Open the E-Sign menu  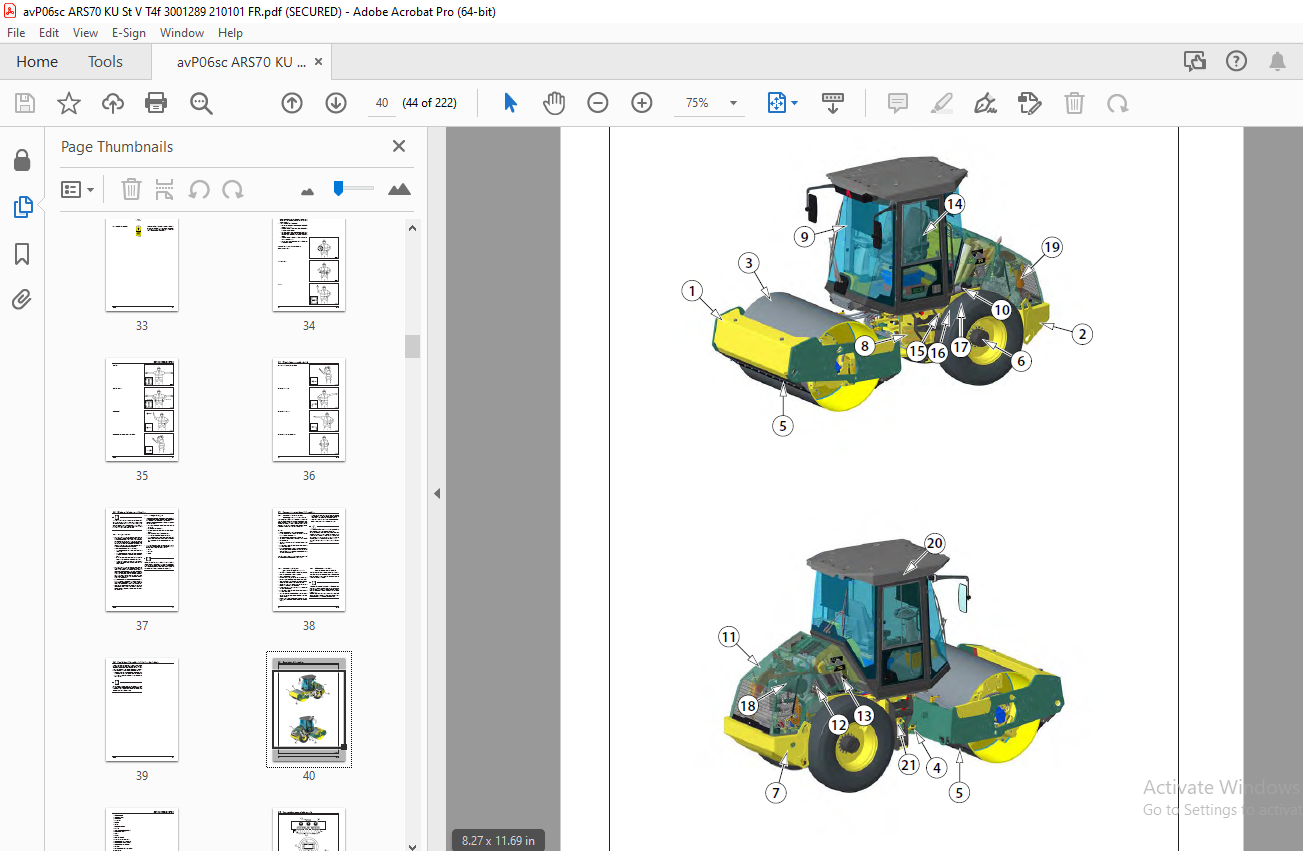(129, 33)
